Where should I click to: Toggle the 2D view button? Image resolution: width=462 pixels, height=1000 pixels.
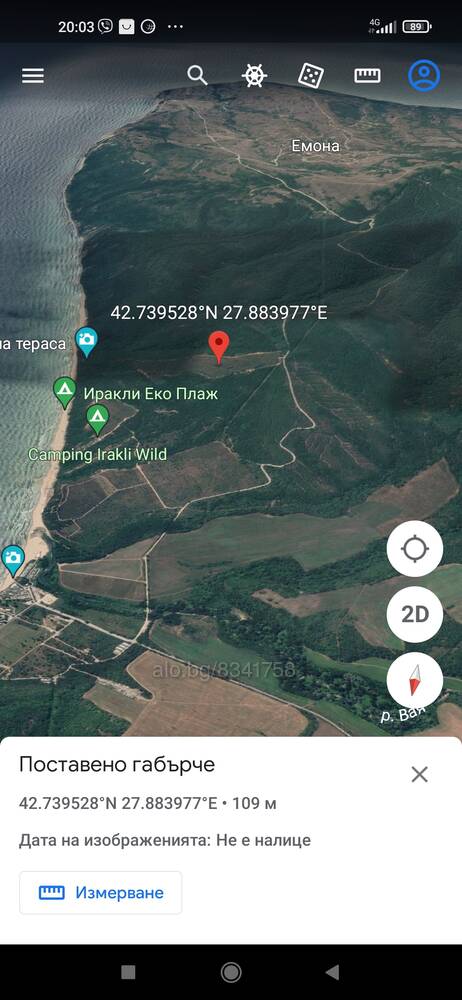[415, 614]
